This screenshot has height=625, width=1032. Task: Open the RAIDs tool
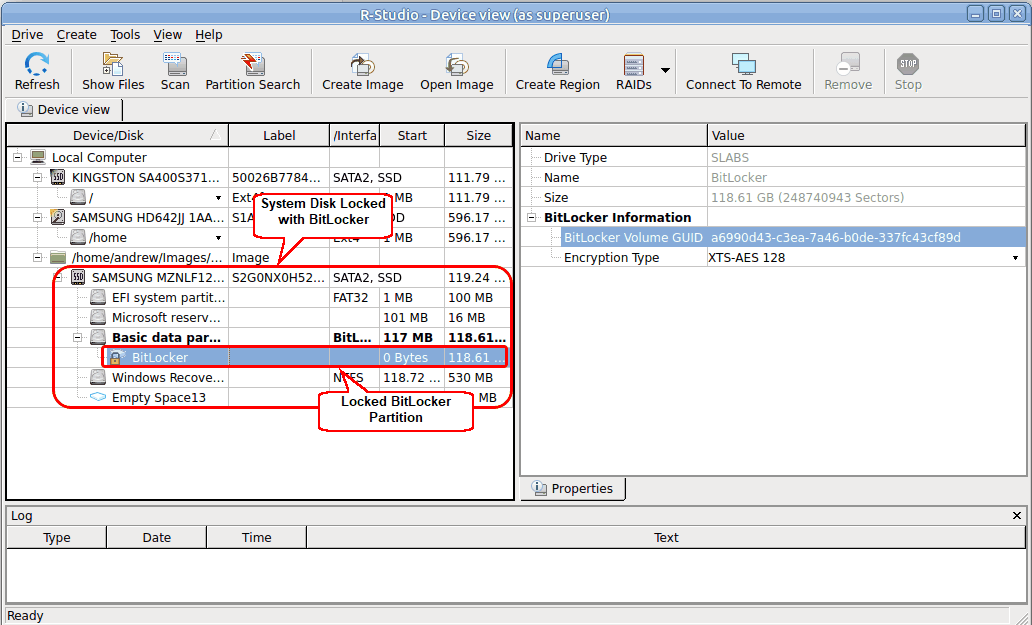point(634,64)
